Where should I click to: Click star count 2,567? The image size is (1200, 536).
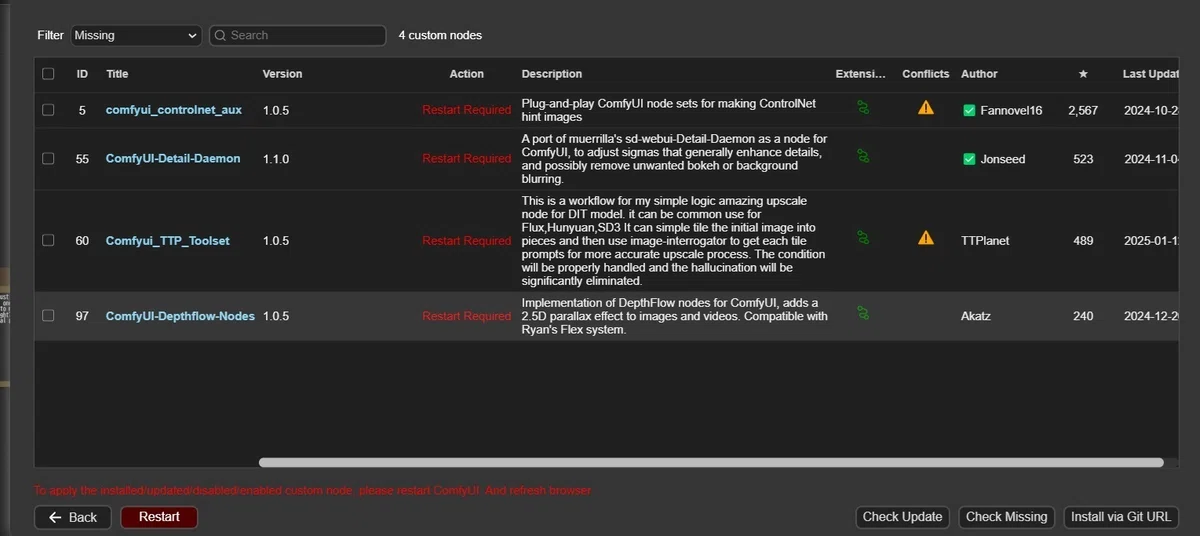(1083, 110)
